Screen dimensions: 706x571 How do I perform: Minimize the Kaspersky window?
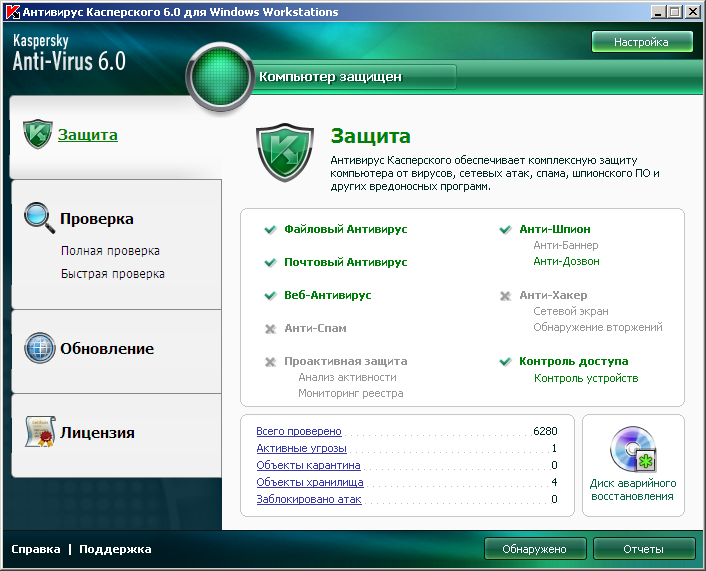tap(658, 12)
